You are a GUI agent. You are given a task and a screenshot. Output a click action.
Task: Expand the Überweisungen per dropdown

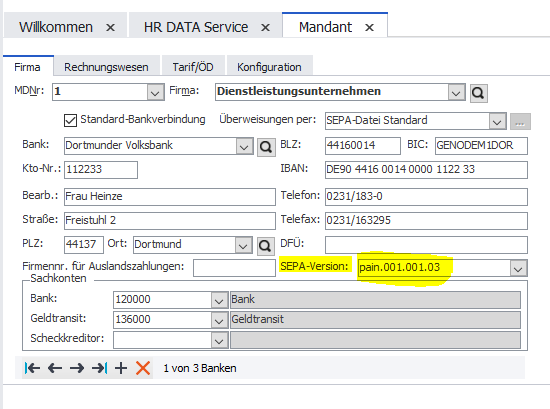coord(497,121)
